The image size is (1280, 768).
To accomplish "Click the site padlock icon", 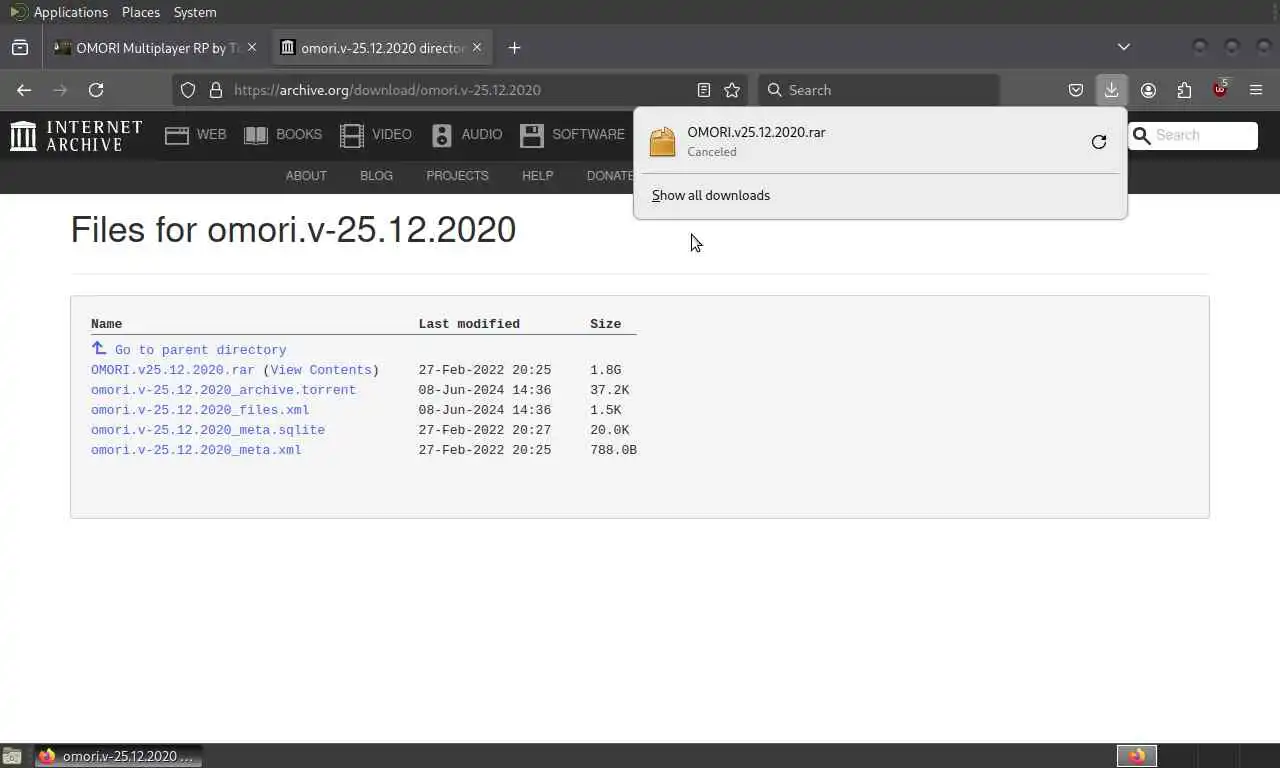I will click(215, 90).
